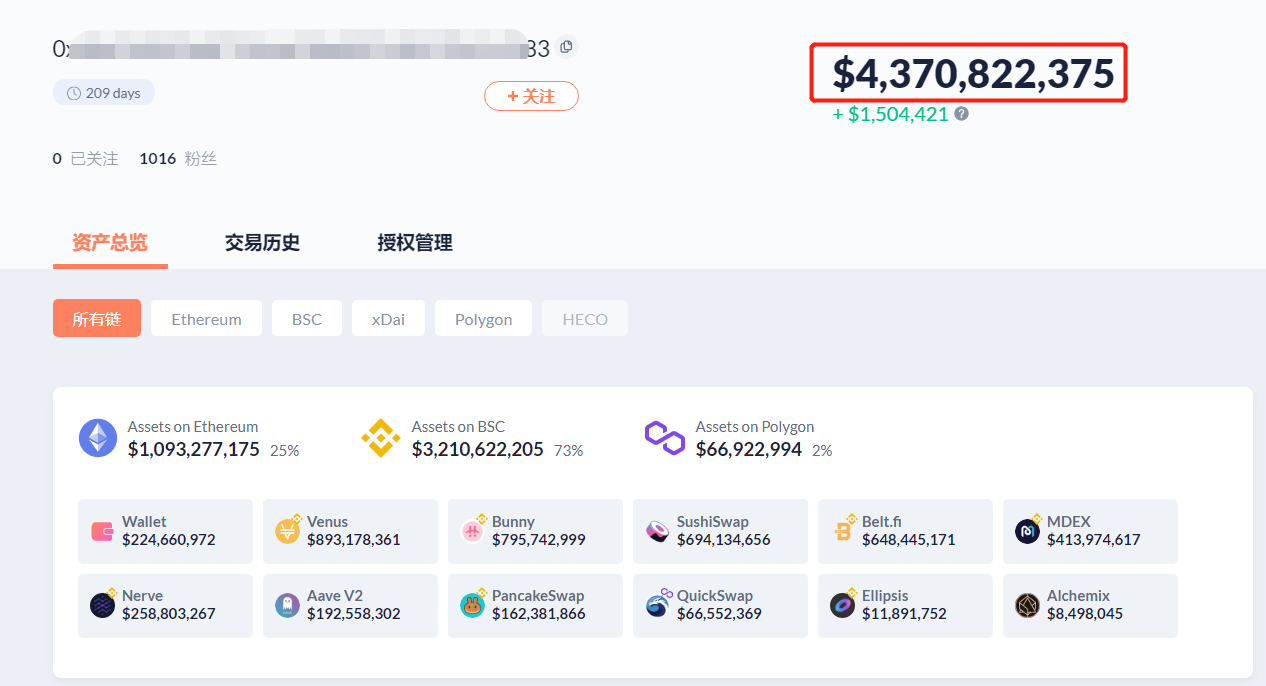The height and width of the screenshot is (686, 1266).
Task: Click the Belt.fi asset card
Action: [904, 531]
